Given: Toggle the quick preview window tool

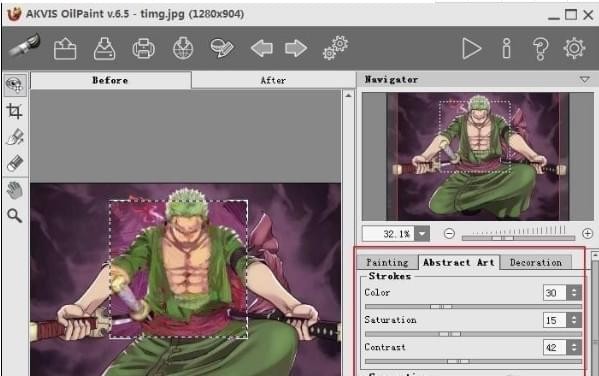Looking at the screenshot, I should (15, 85).
